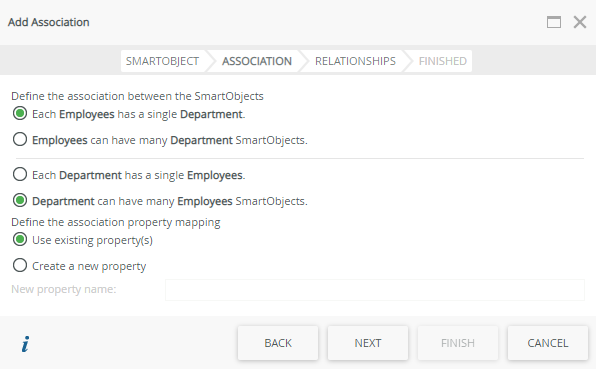The width and height of the screenshot is (596, 369).
Task: Maximize the Add Association dialog
Action: pyautogui.click(x=554, y=22)
